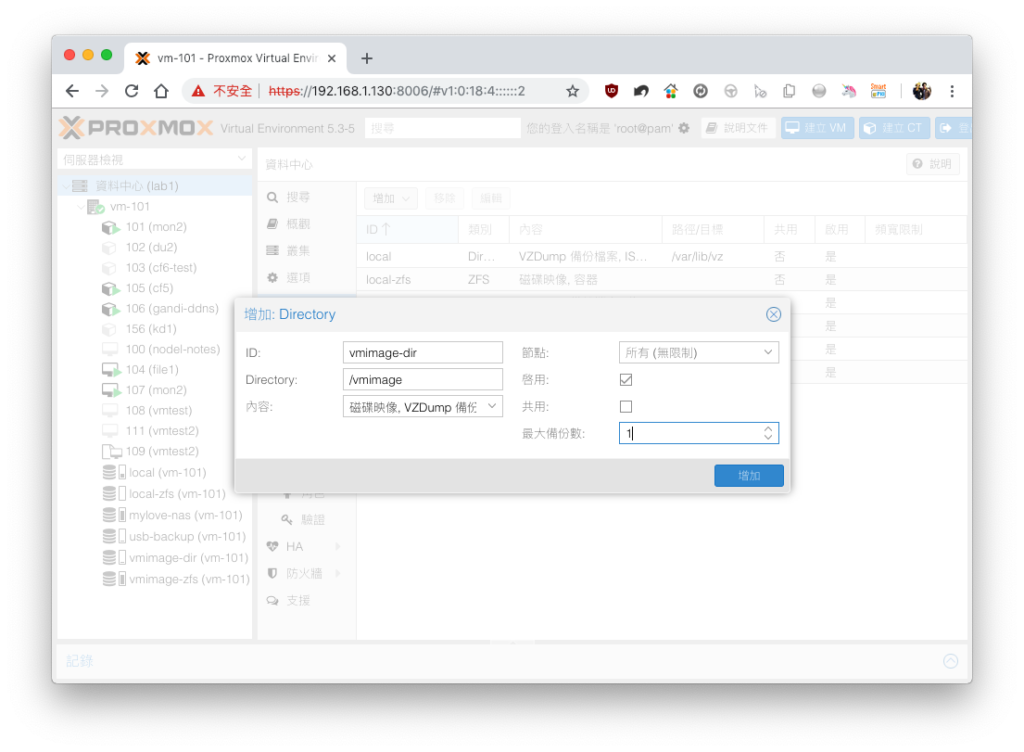The width and height of the screenshot is (1024, 752).
Task: Reload the page with the browser refresh icon
Action: click(131, 91)
